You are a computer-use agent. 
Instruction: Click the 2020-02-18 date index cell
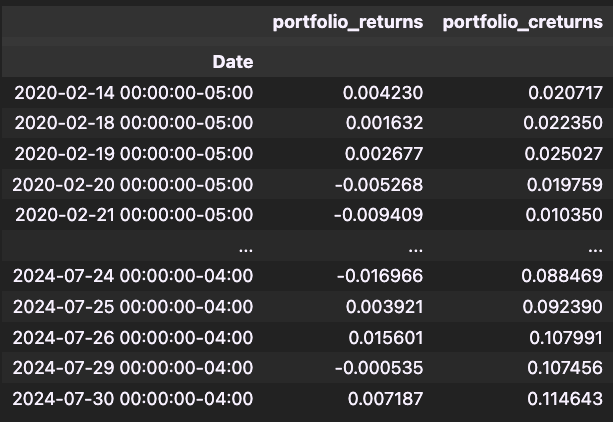[x=134, y=123]
